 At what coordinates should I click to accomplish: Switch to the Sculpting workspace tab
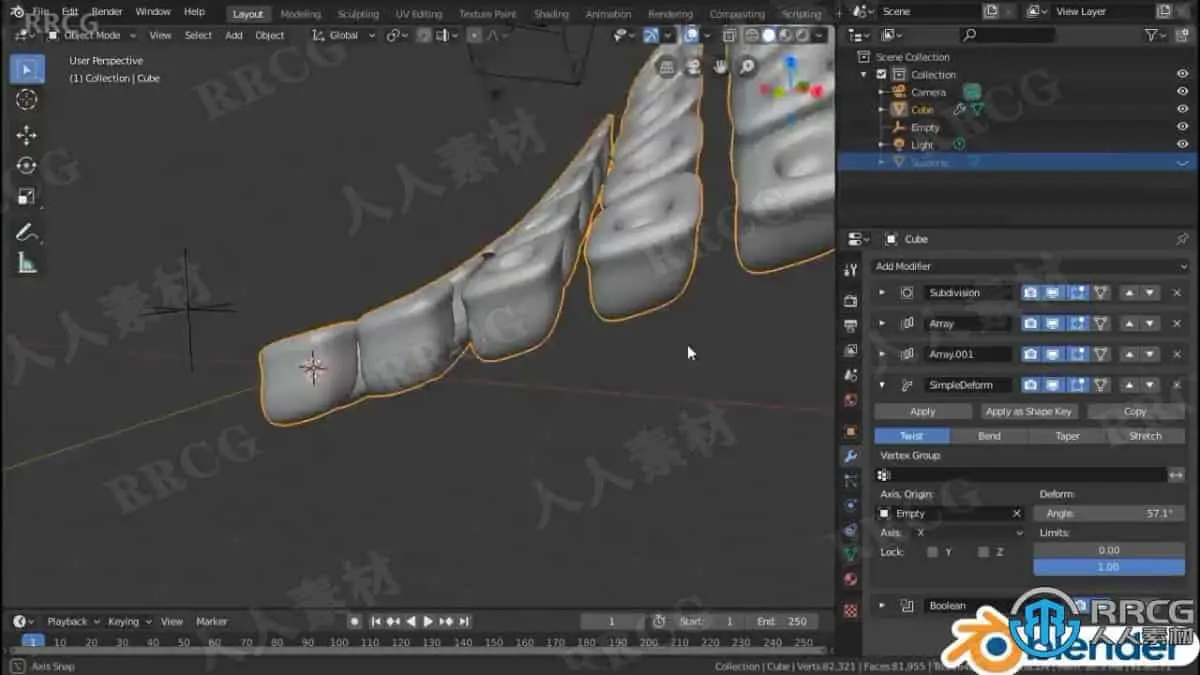click(x=358, y=14)
